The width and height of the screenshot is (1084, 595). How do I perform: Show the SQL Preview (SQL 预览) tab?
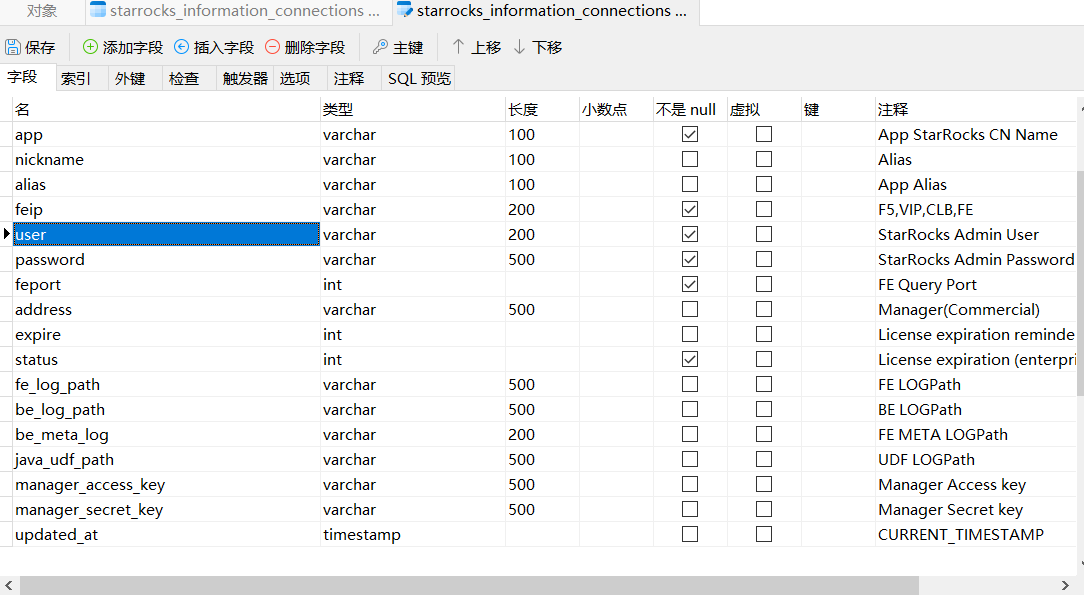(419, 79)
